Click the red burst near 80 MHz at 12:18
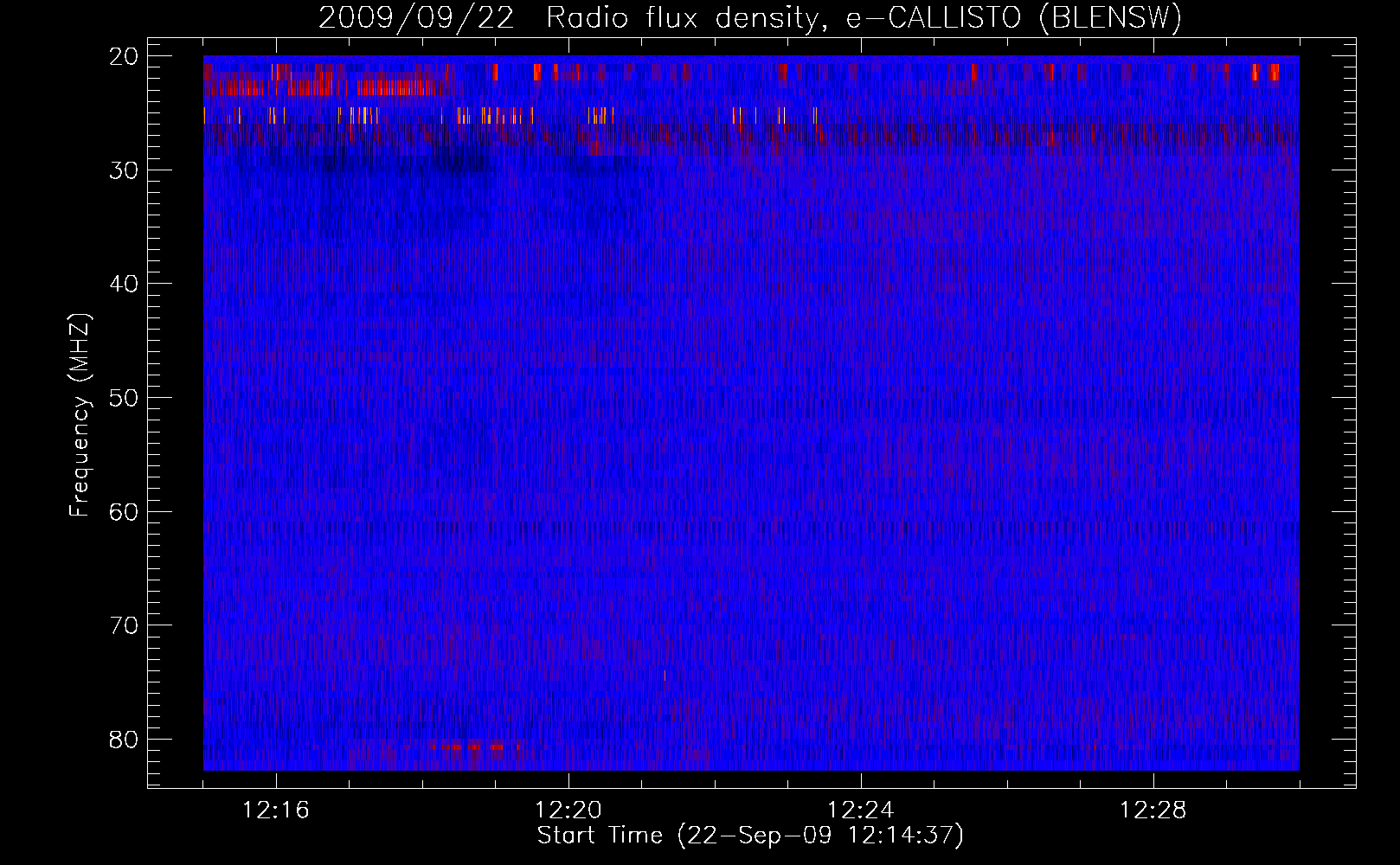 (x=474, y=746)
